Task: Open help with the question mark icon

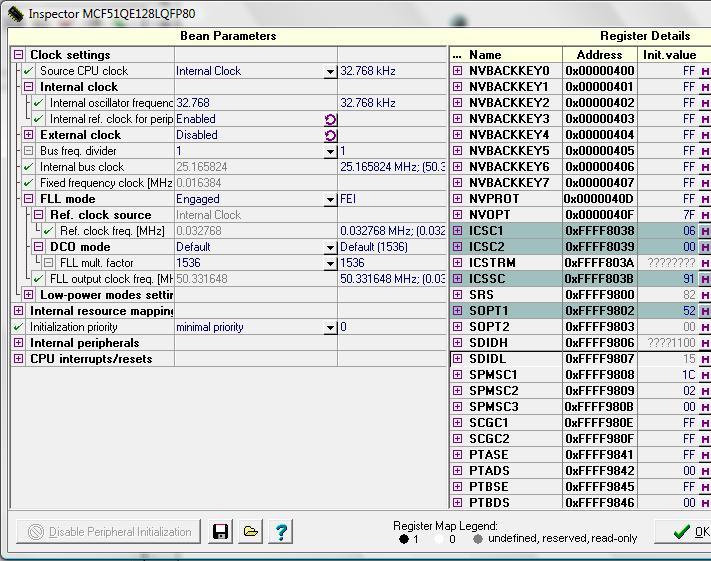Action: pos(281,532)
